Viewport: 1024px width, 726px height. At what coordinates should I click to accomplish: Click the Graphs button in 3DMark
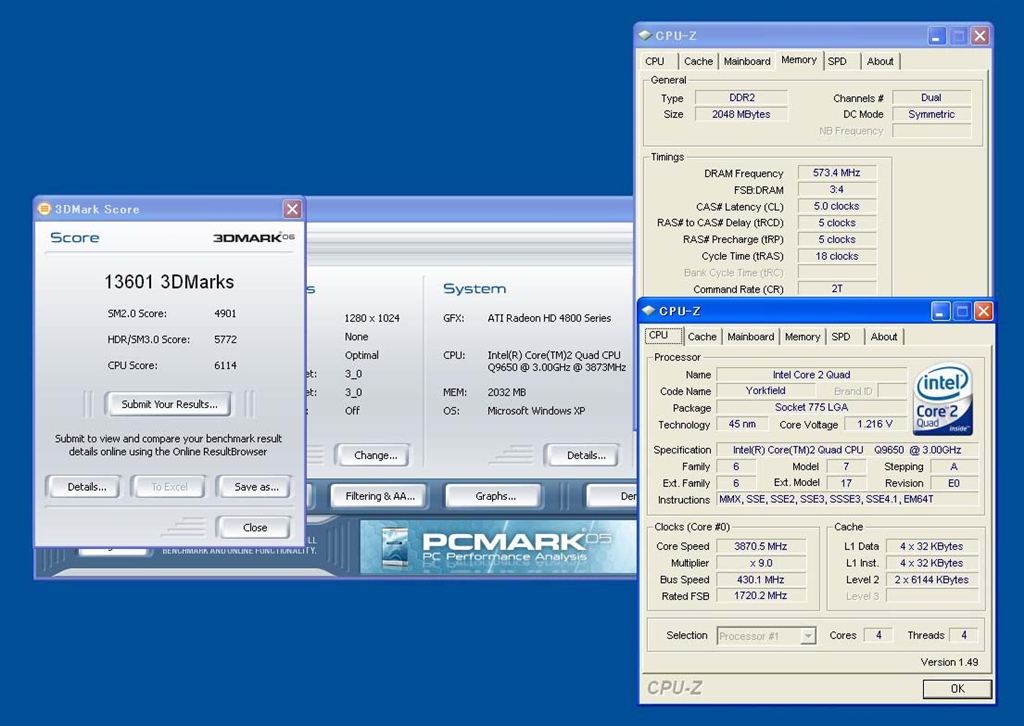click(x=495, y=496)
